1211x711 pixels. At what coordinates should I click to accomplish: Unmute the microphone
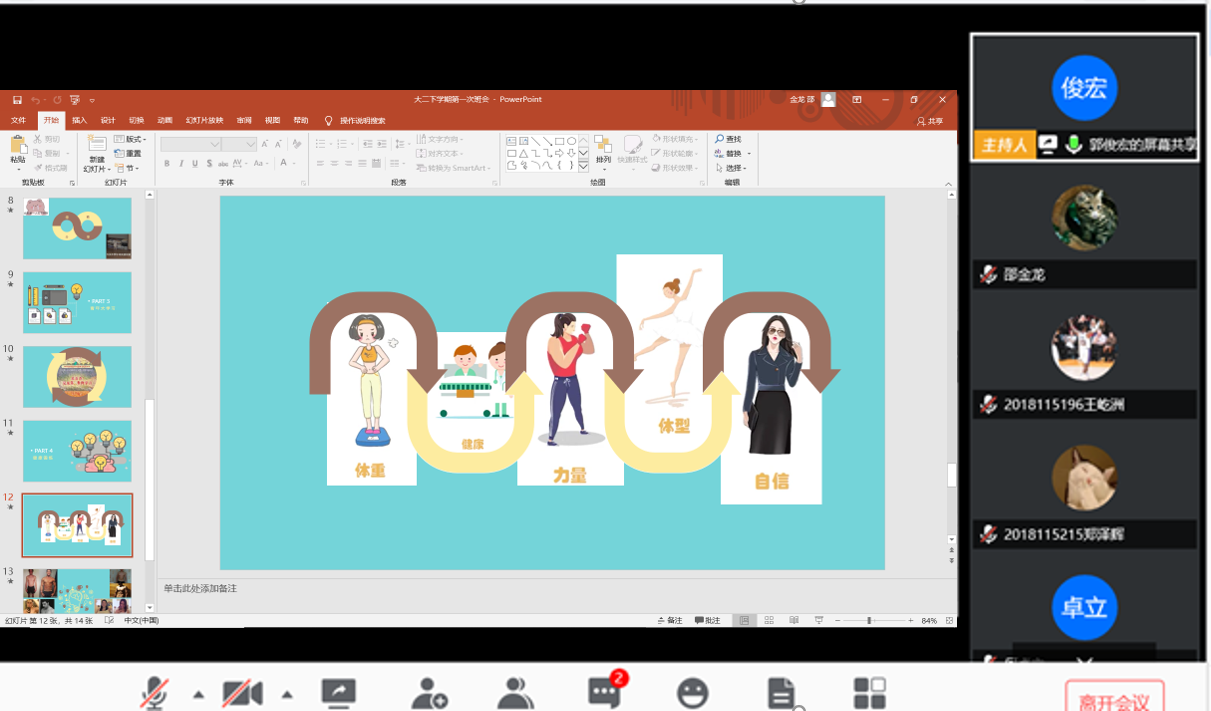(154, 692)
